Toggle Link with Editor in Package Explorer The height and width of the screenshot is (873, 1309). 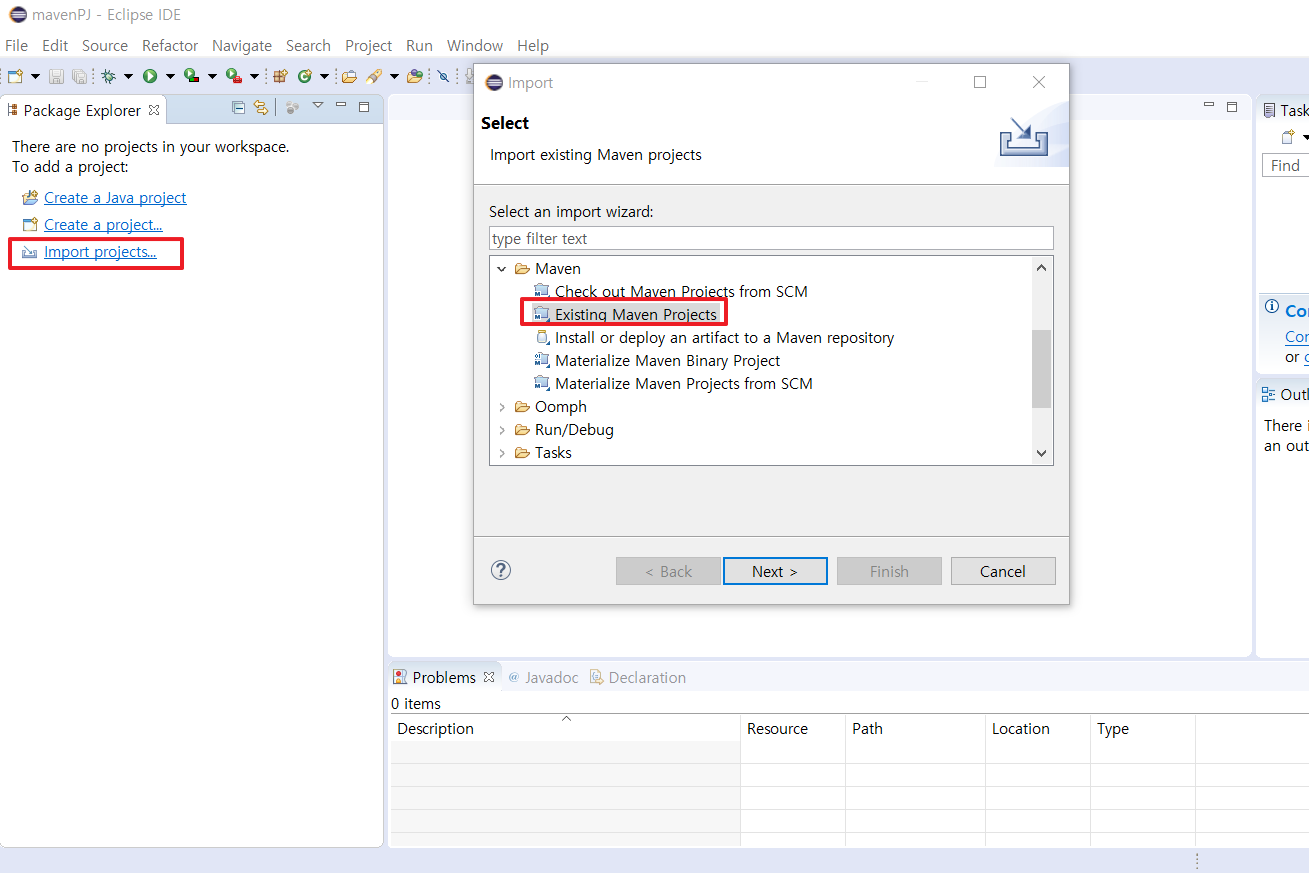[261, 108]
